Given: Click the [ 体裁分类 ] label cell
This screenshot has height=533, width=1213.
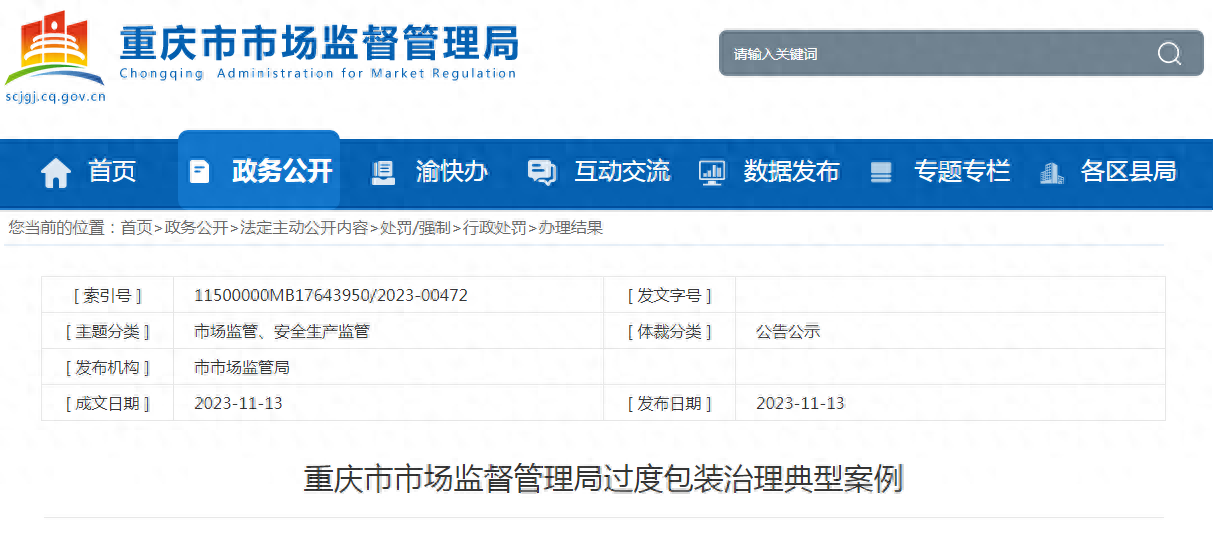Looking at the screenshot, I should point(670,332).
